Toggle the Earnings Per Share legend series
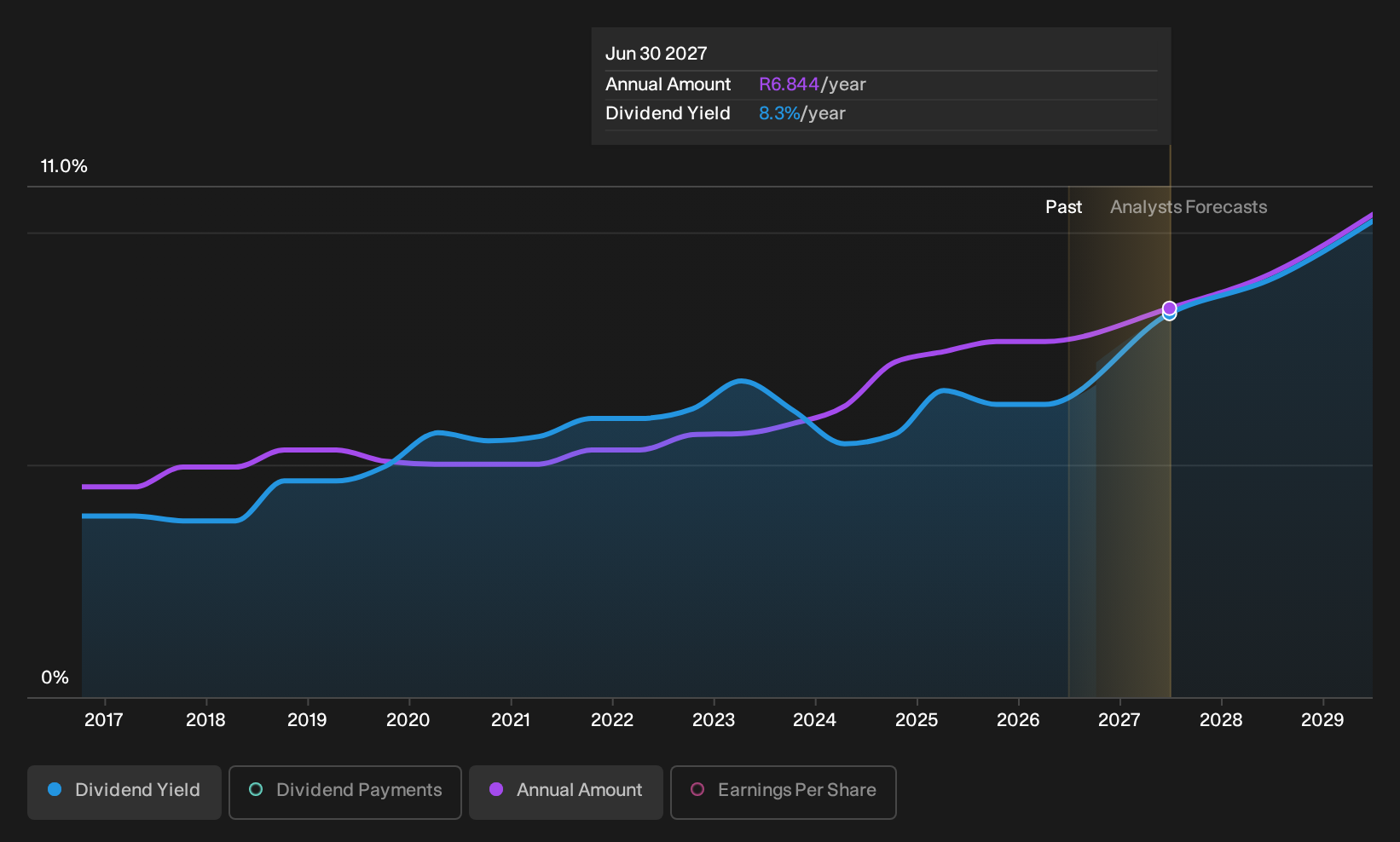The image size is (1400, 842). click(x=784, y=792)
